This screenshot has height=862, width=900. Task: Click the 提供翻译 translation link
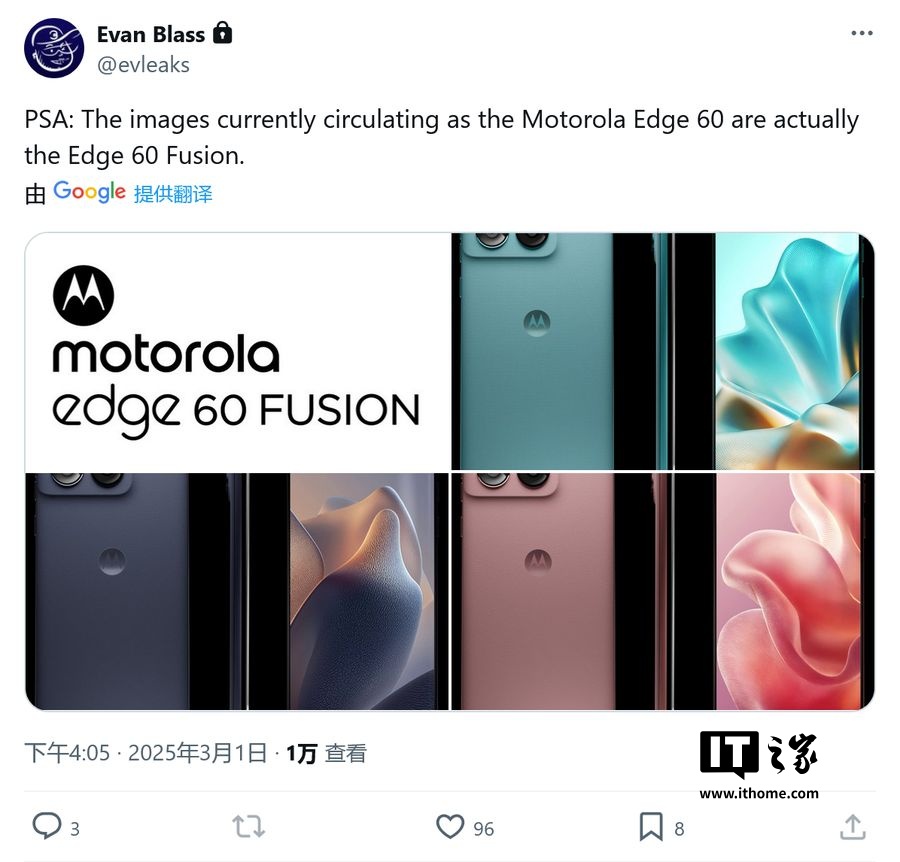click(173, 194)
